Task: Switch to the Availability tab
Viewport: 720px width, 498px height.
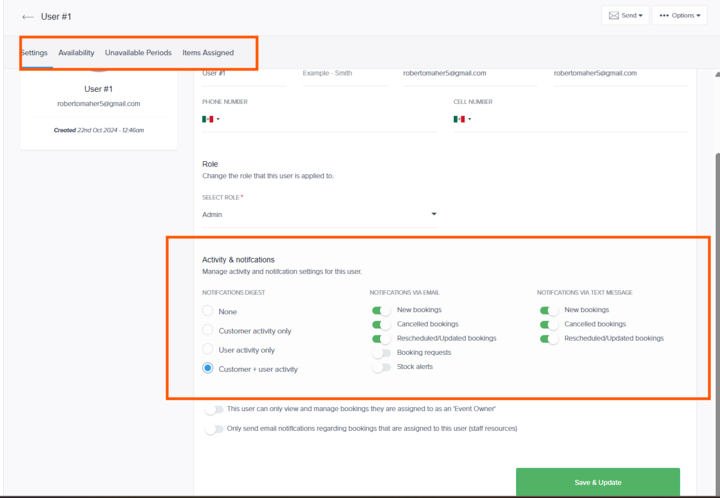Action: point(76,53)
